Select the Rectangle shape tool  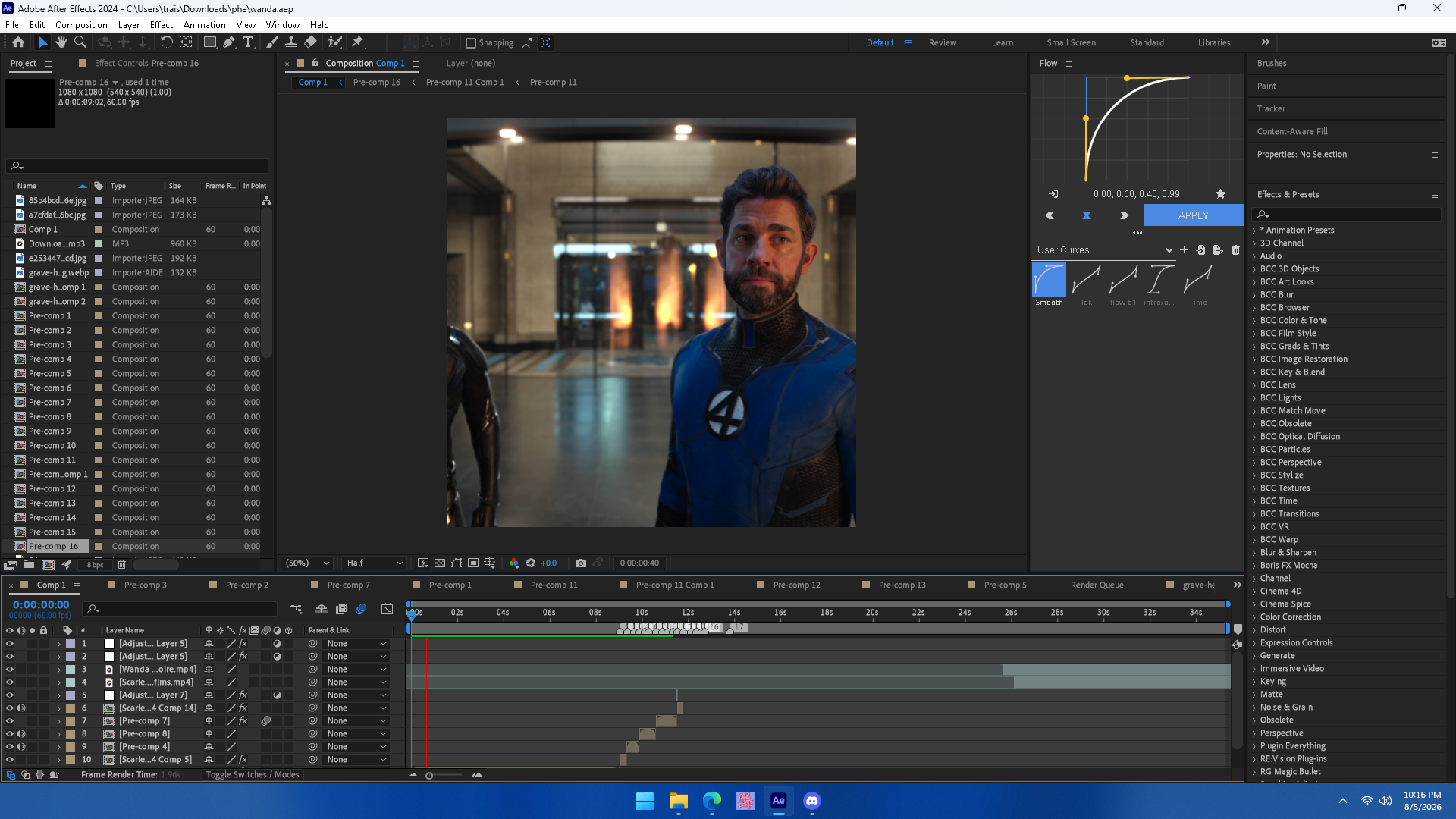tap(210, 42)
